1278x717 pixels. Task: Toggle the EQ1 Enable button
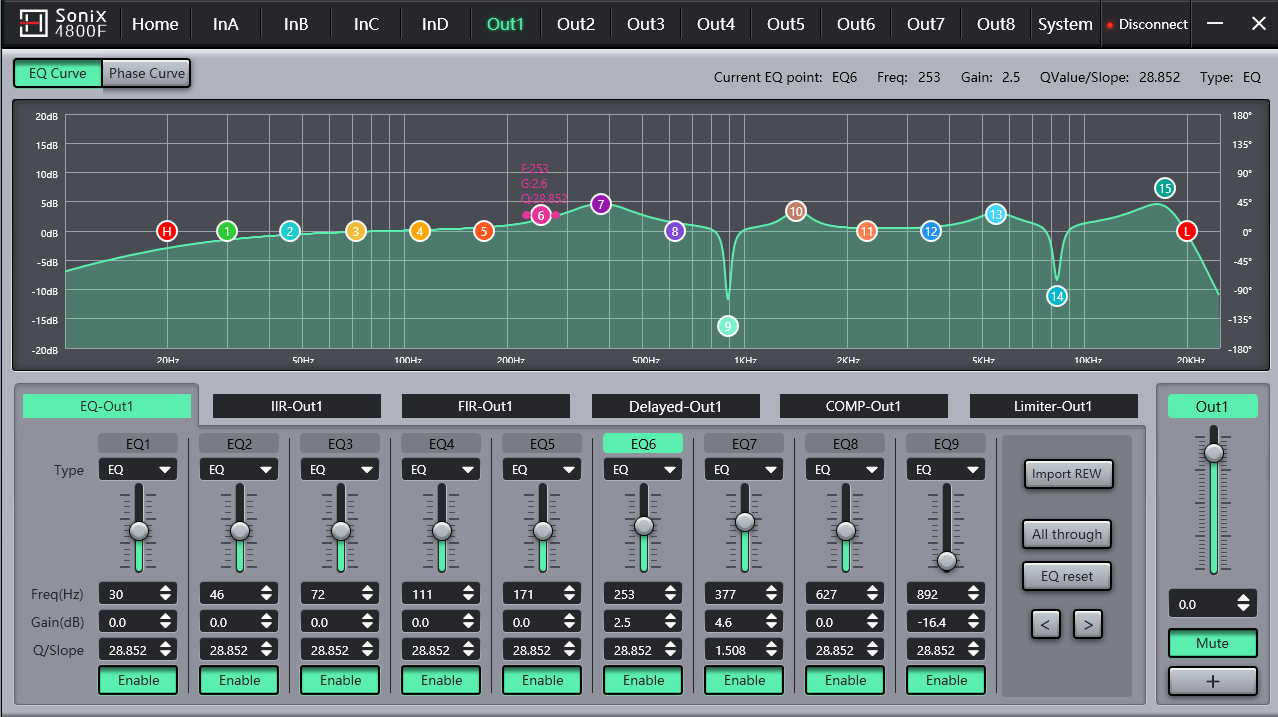tap(138, 680)
